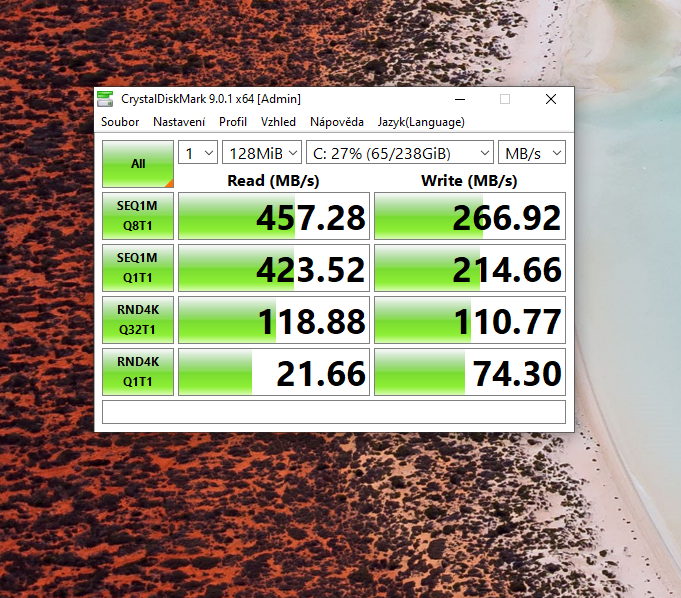Click the 214.66 write result
This screenshot has height=598, width=681.
[470, 268]
